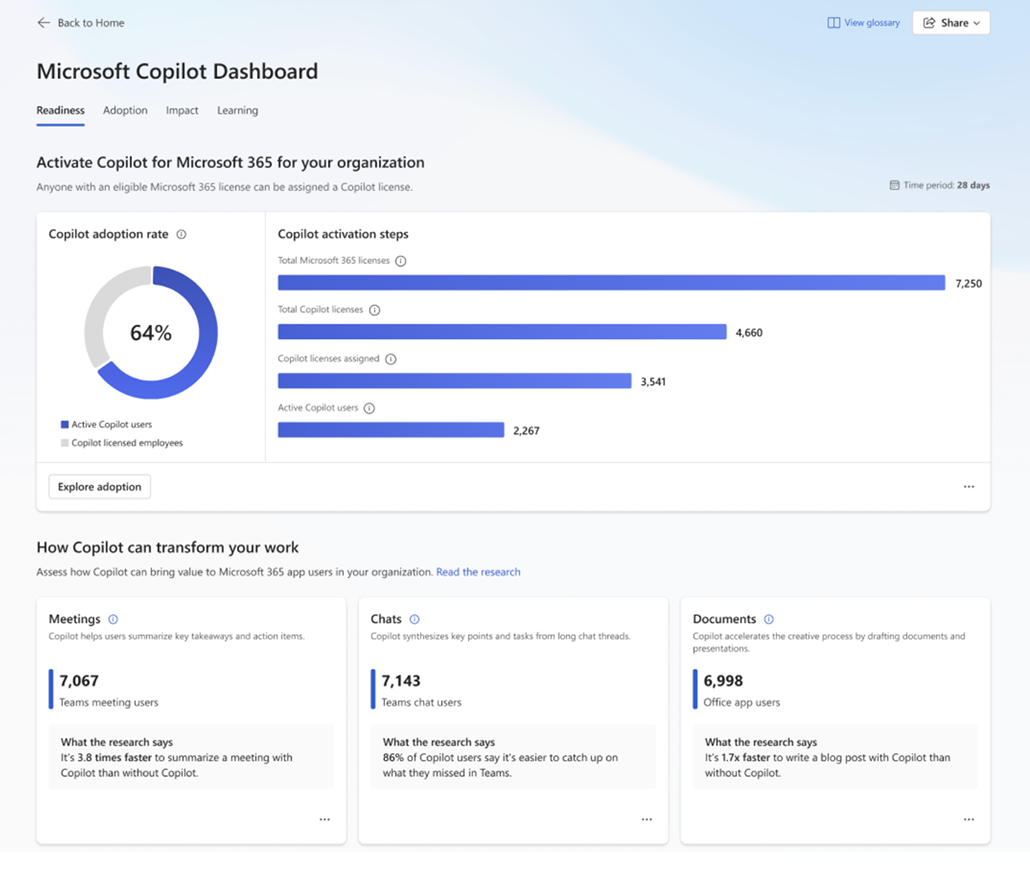The width and height of the screenshot is (1030, 870).
Task: Click the Total Microsoft 365 licenses bar
Action: [610, 283]
